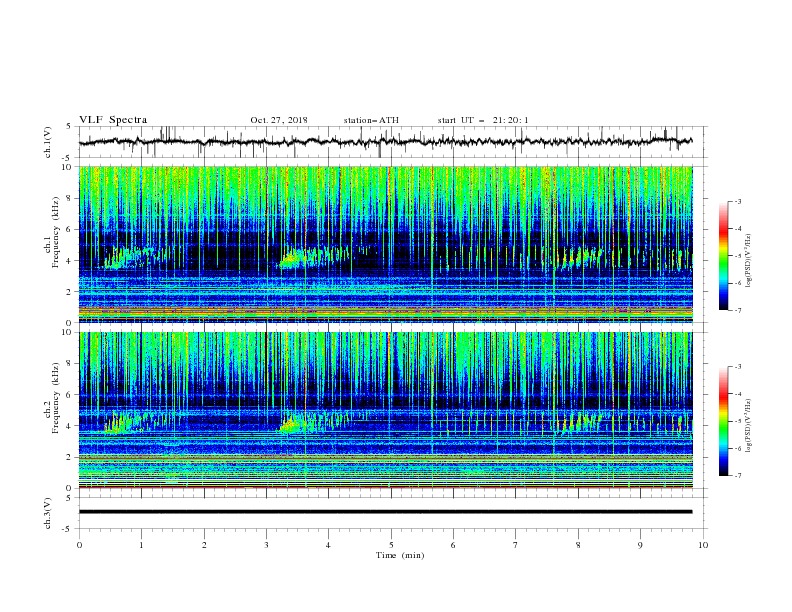Click time axis tick "3"
Image resolution: width=792 pixels, height=612 pixels.
click(266, 545)
